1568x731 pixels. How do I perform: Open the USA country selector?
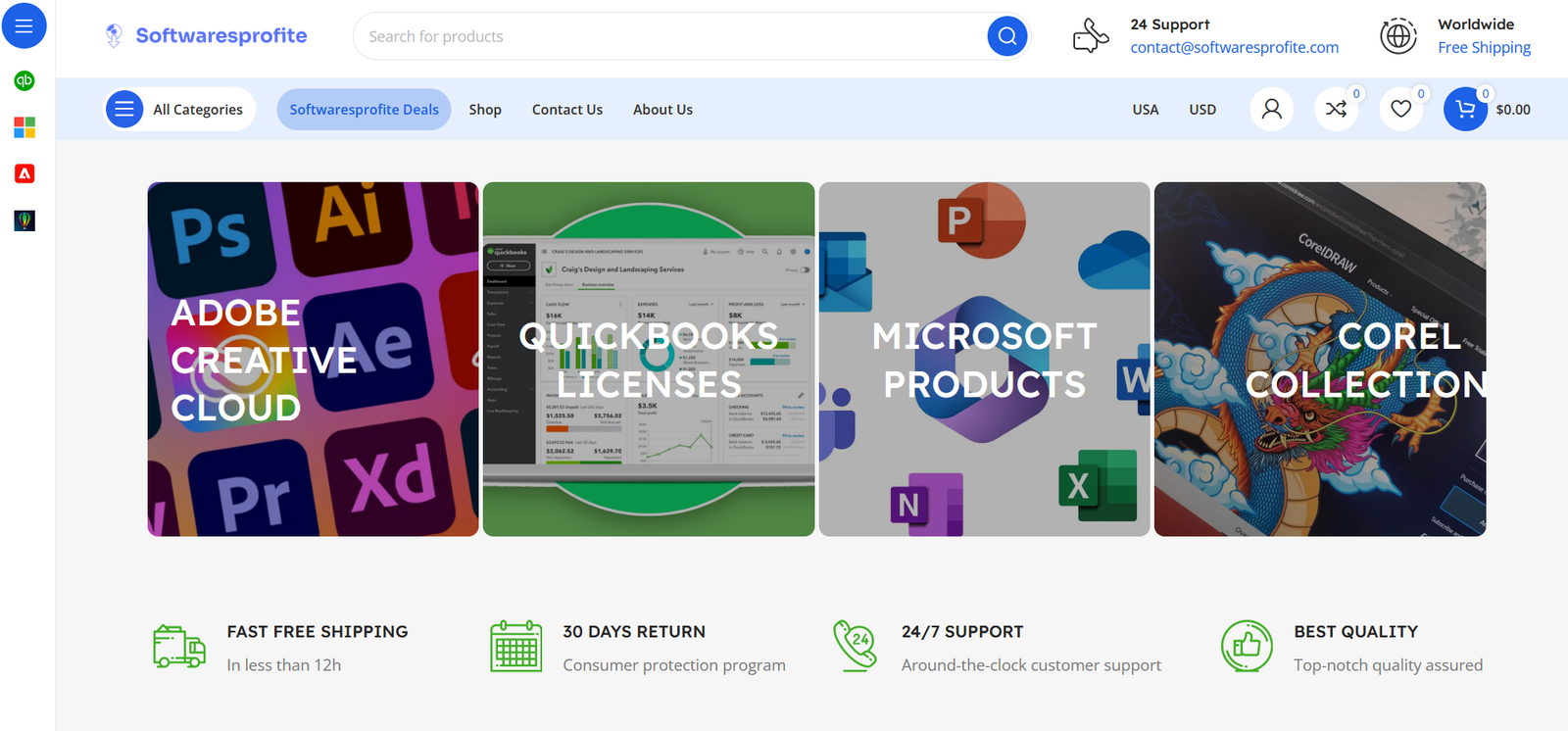1146,110
